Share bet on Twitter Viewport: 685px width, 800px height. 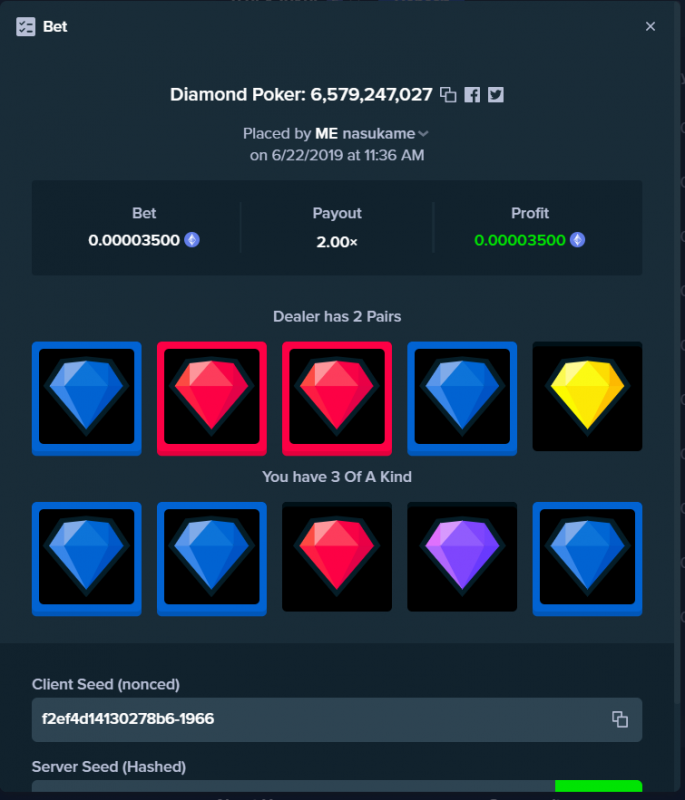495,95
